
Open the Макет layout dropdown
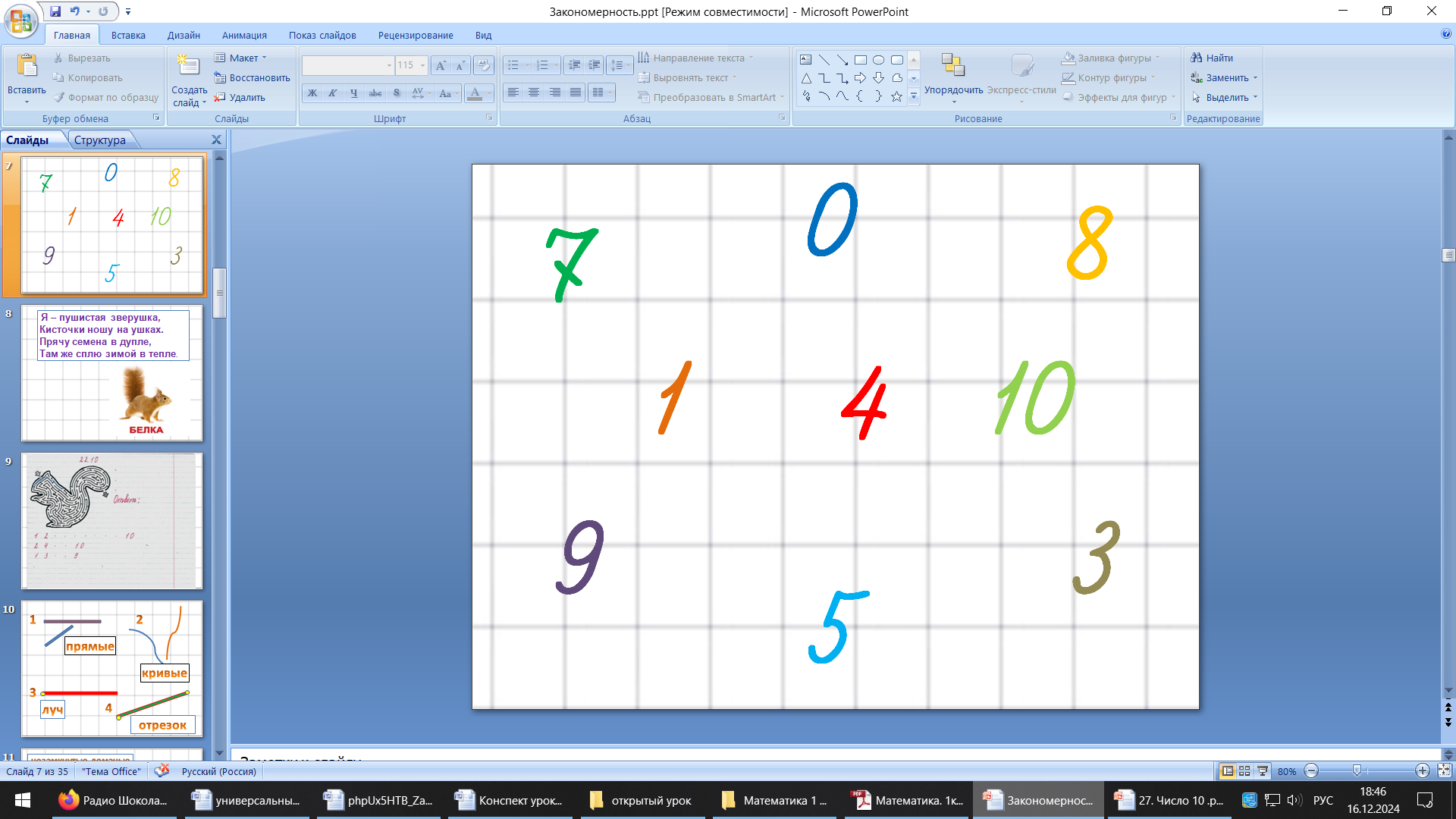pyautogui.click(x=244, y=58)
